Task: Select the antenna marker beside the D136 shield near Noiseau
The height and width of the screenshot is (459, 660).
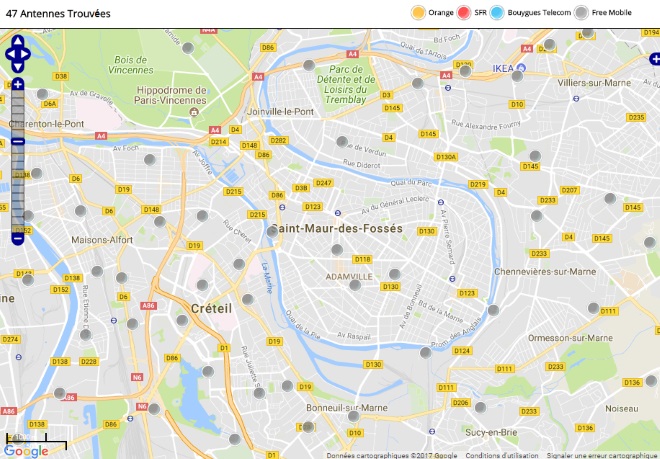Action: pyautogui.click(x=651, y=381)
